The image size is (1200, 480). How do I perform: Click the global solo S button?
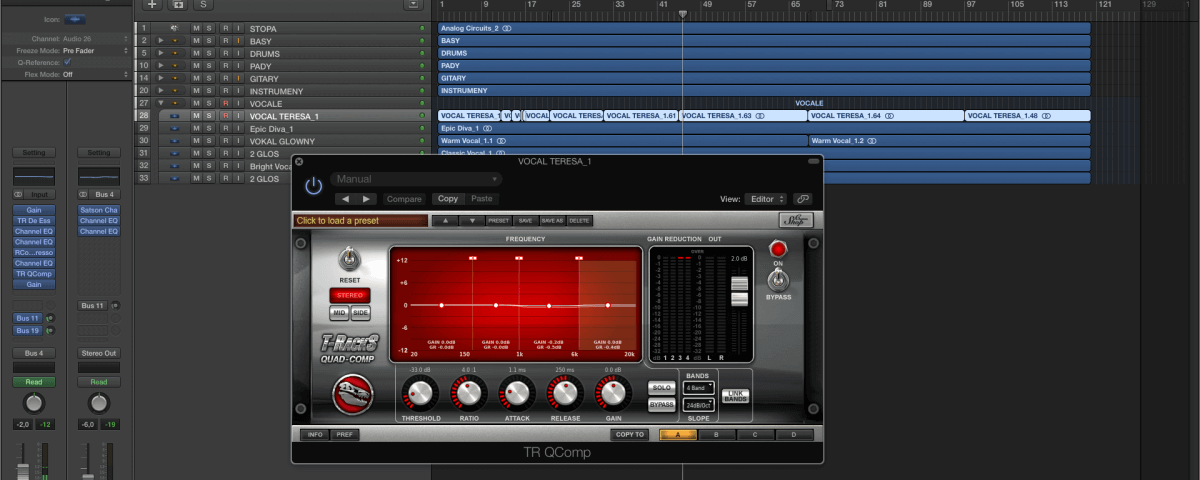point(203,5)
